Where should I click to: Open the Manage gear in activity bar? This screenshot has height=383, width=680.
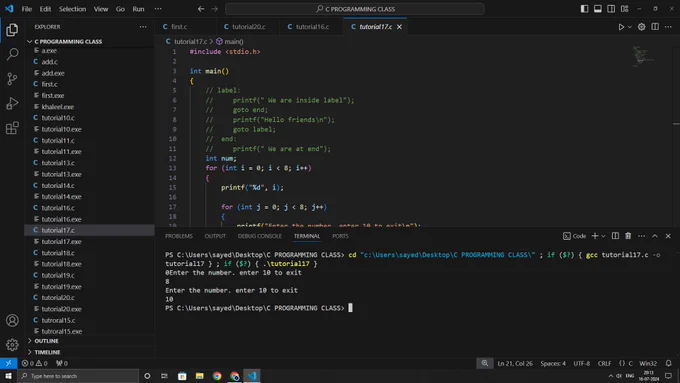(x=12, y=345)
